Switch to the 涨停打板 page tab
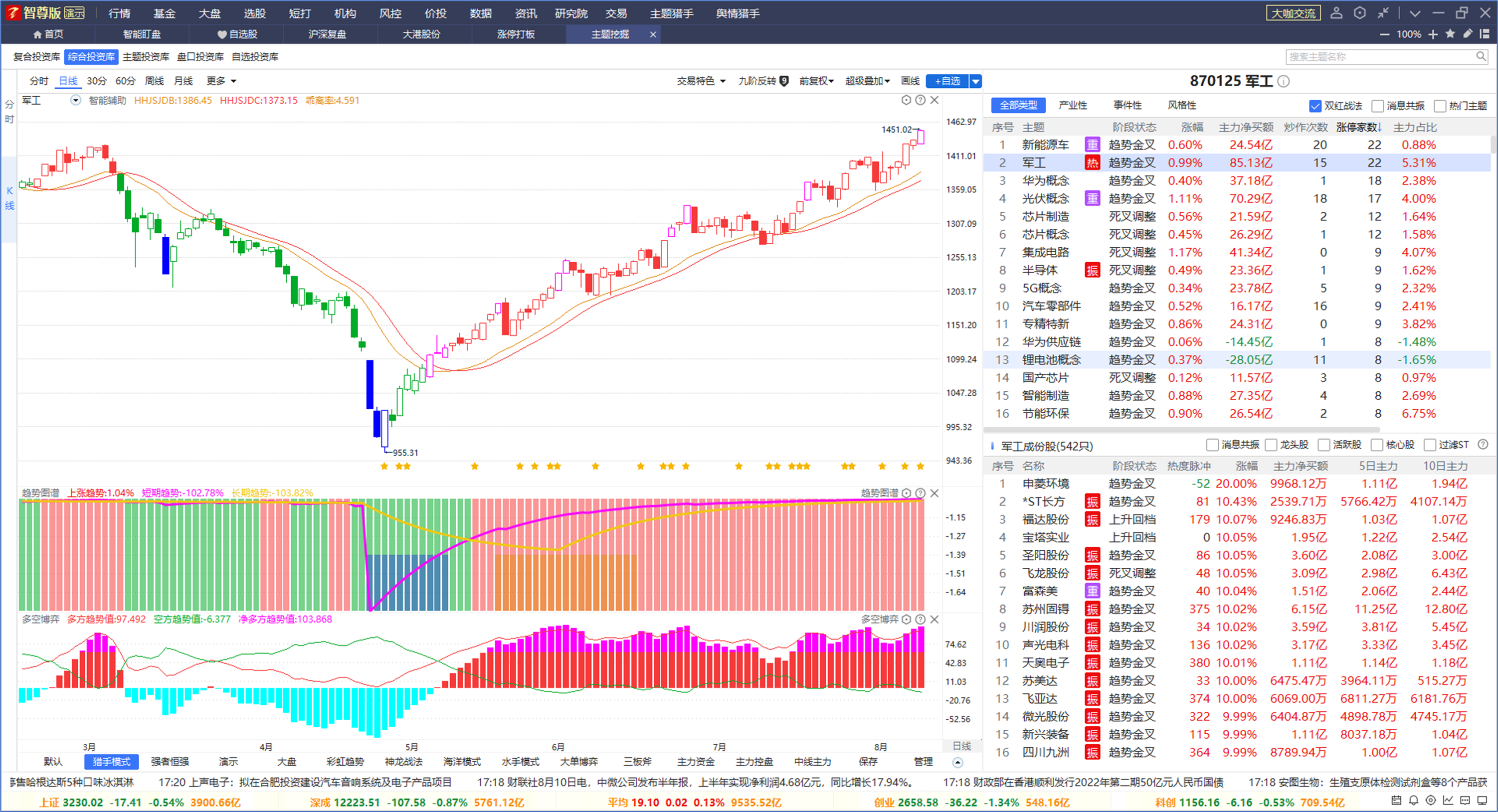This screenshot has height=812, width=1498. tap(516, 34)
